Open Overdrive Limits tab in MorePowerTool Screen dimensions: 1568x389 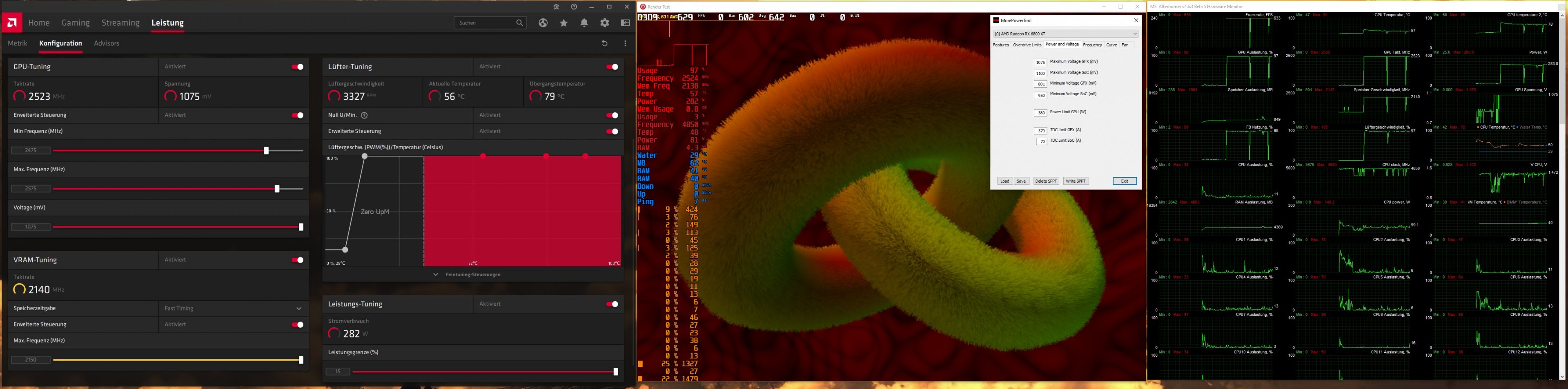1027,45
